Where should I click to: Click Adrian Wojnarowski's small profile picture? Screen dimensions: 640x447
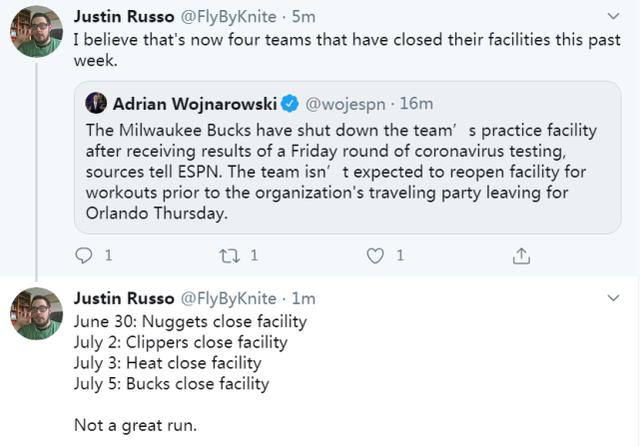(x=96, y=103)
